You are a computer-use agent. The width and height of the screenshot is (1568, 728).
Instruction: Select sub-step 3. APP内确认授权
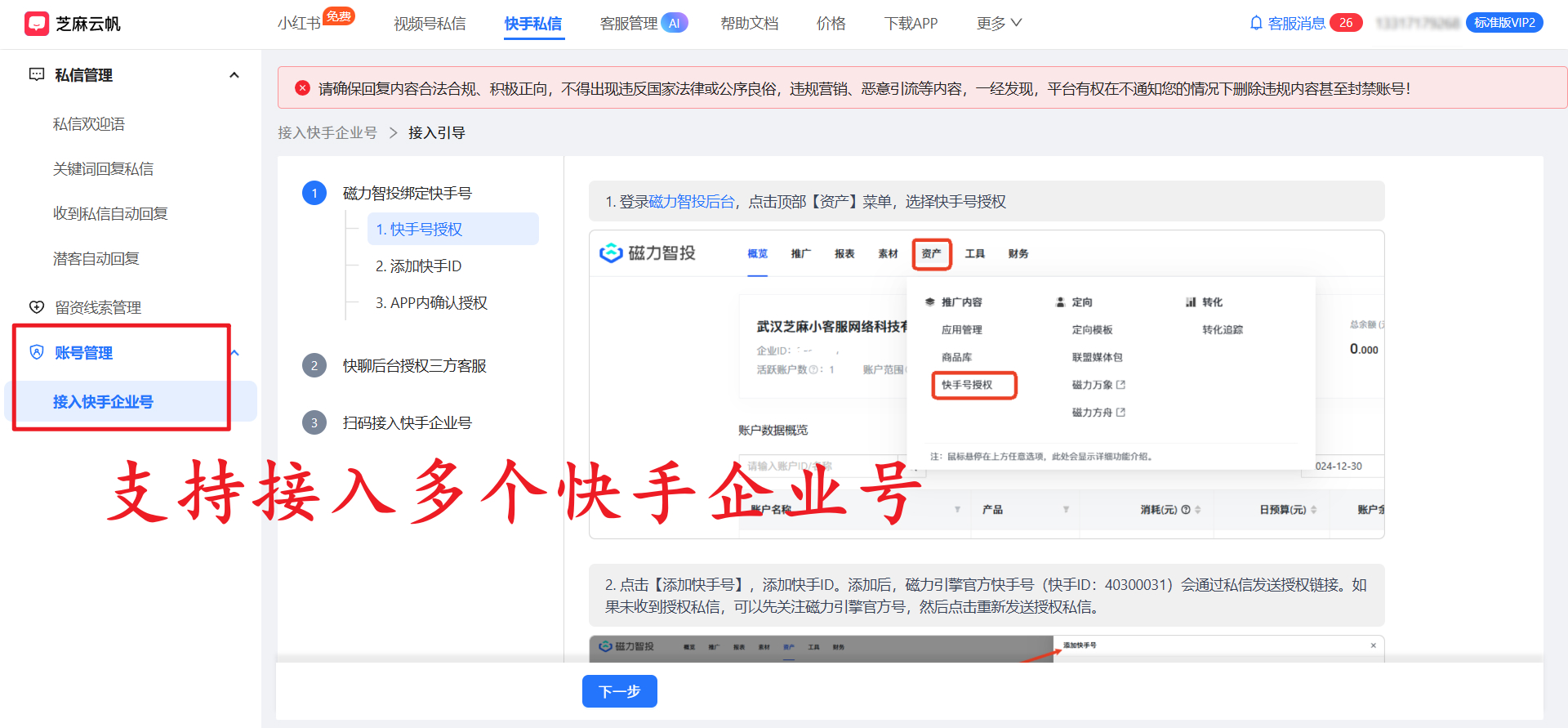click(x=431, y=303)
